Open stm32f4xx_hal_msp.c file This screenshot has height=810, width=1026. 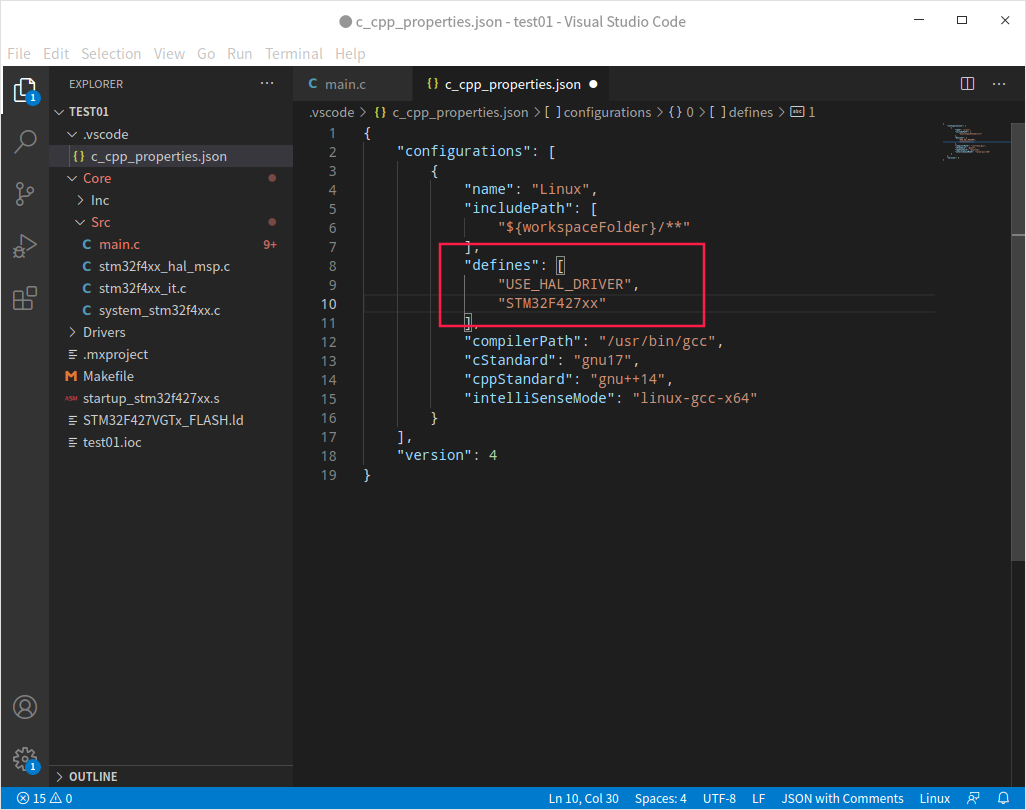pos(171,266)
